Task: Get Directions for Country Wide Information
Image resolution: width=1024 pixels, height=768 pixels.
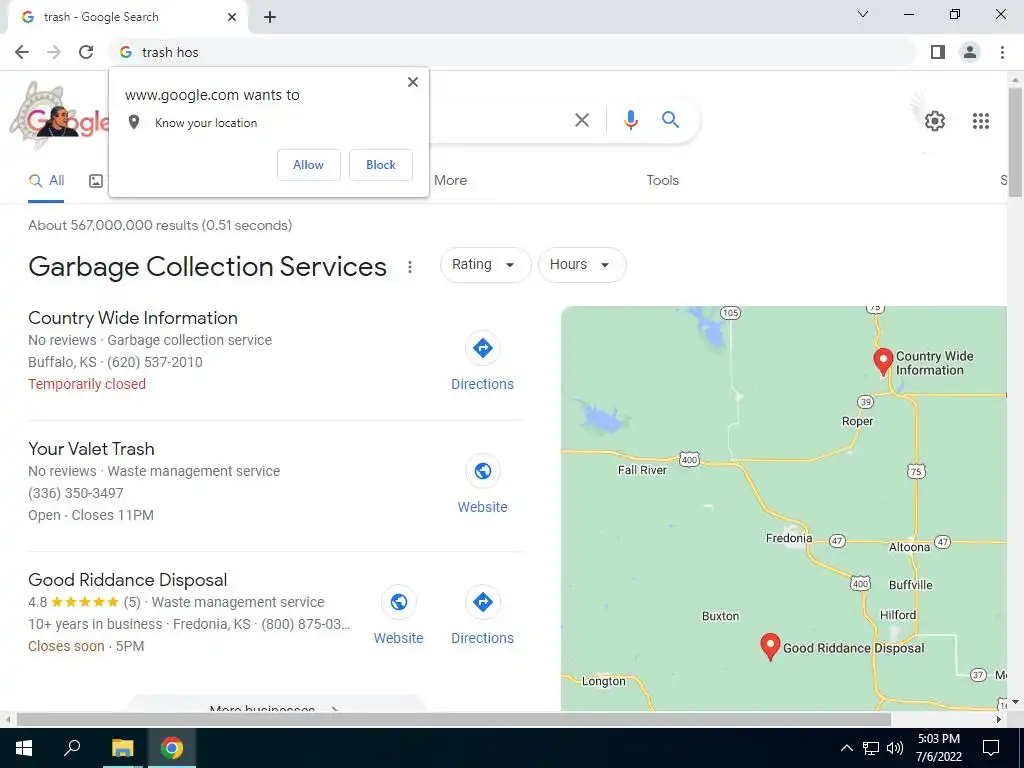Action: [x=483, y=360]
